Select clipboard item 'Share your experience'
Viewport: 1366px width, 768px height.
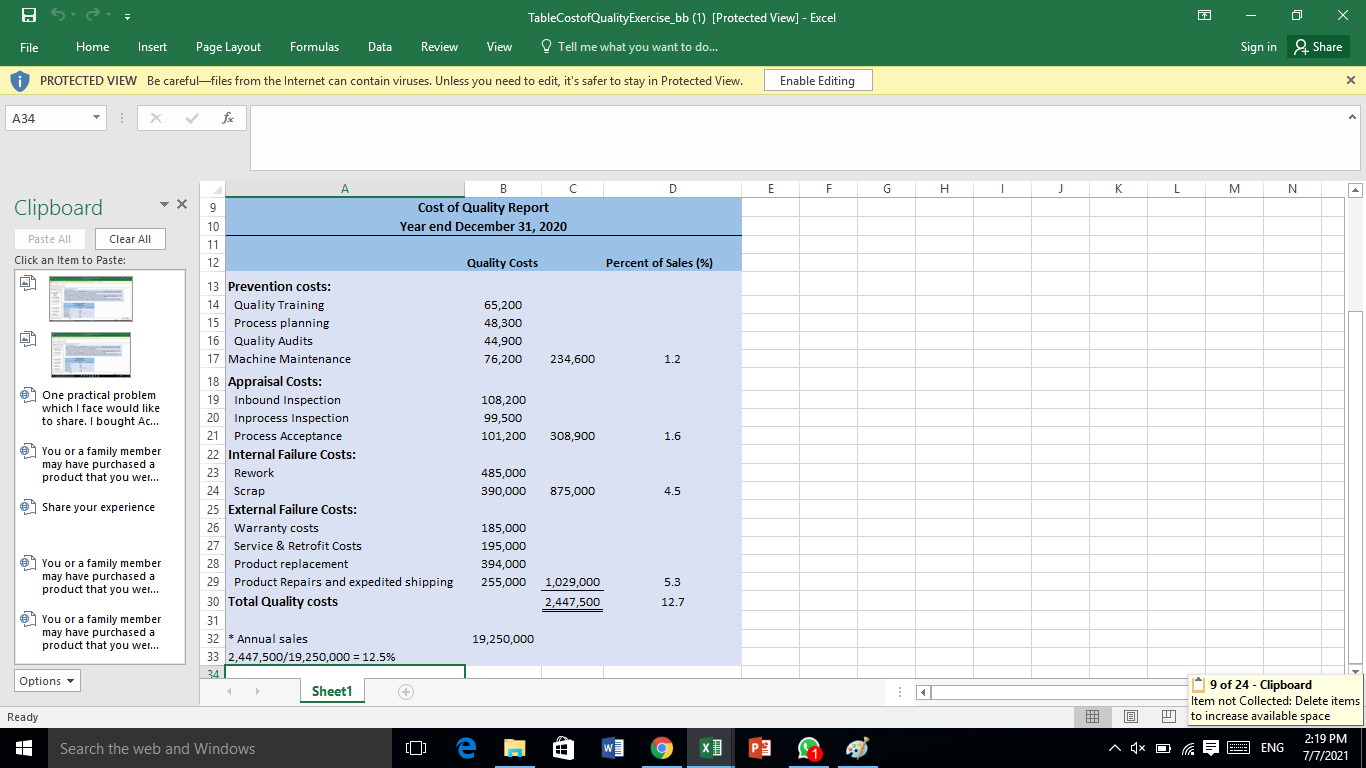click(x=99, y=507)
